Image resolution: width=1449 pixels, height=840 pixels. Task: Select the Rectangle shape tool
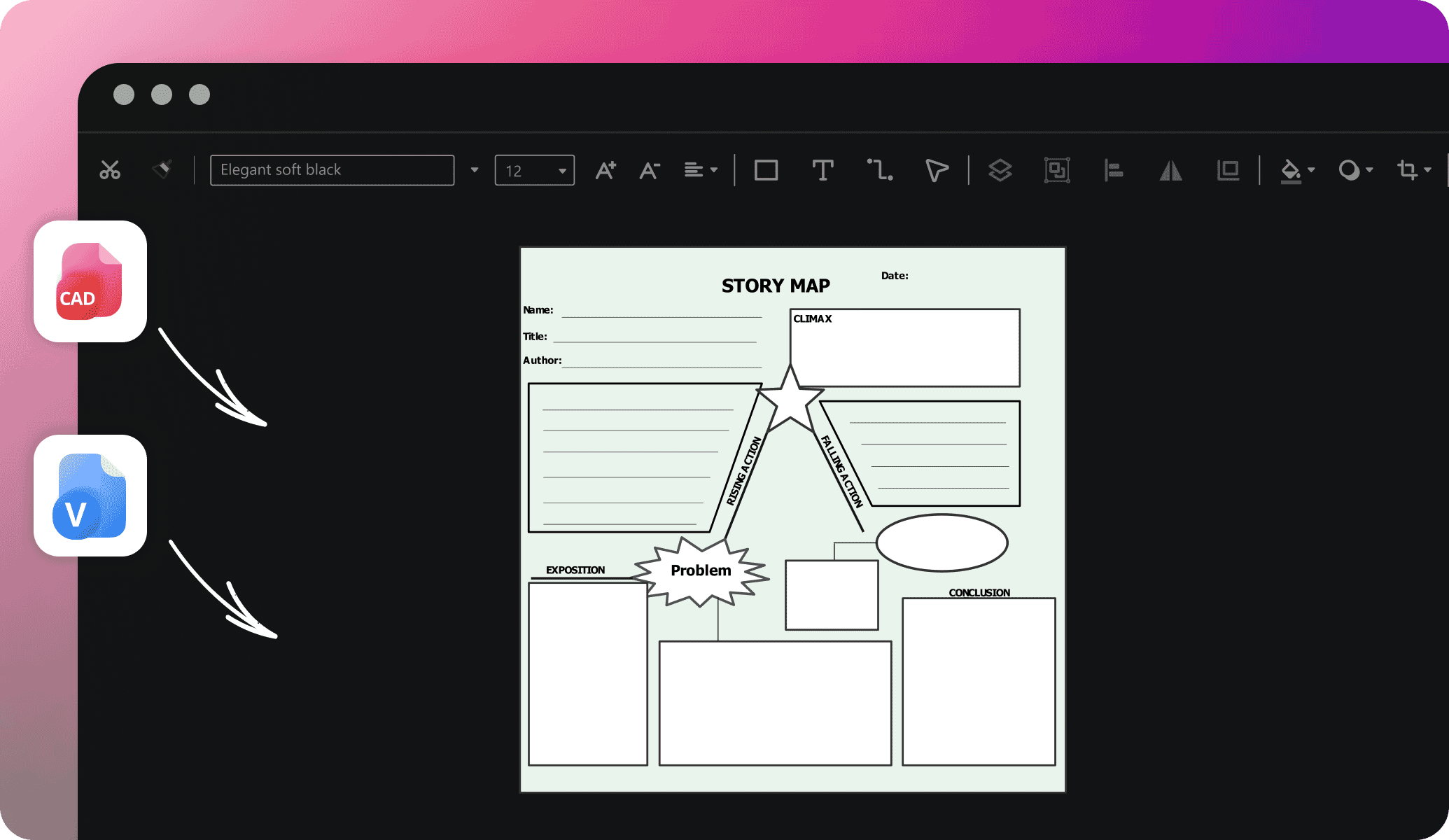(766, 168)
